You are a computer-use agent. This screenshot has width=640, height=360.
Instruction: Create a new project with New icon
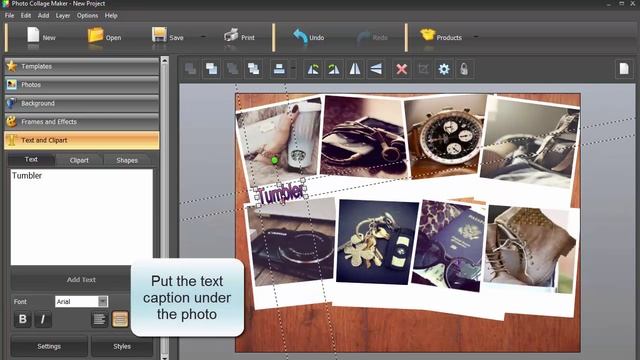pyautogui.click(x=40, y=37)
